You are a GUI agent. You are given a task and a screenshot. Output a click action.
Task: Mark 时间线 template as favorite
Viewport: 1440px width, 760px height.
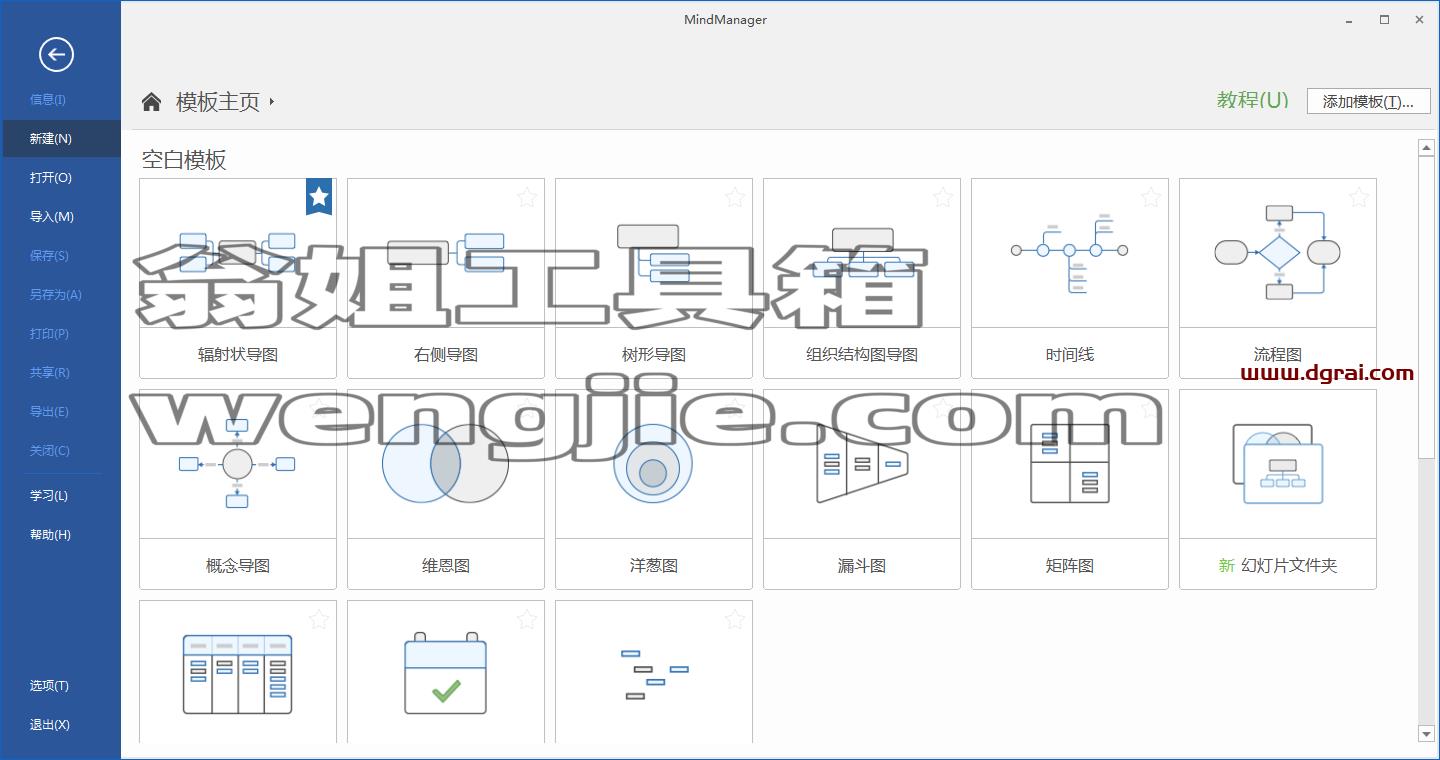[1151, 198]
